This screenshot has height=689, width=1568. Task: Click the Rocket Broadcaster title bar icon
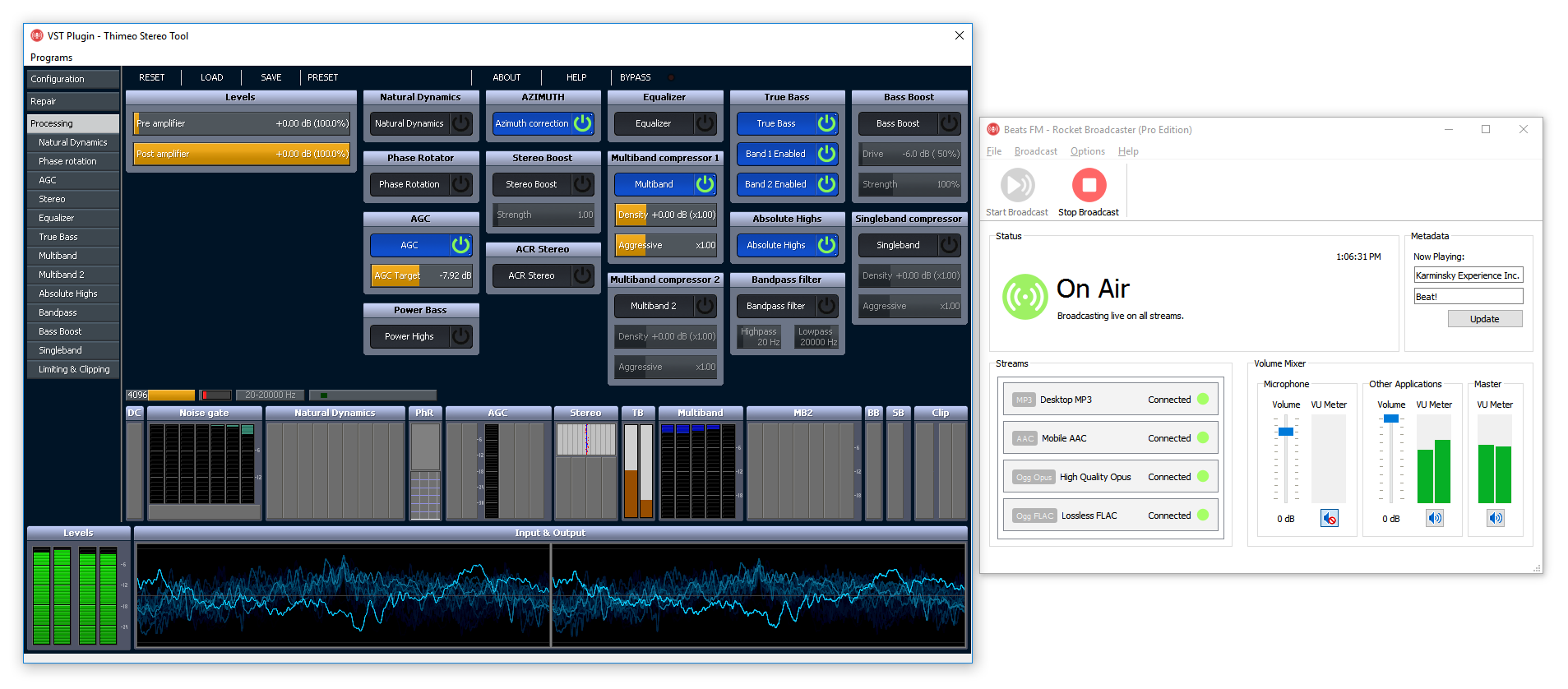pos(993,129)
